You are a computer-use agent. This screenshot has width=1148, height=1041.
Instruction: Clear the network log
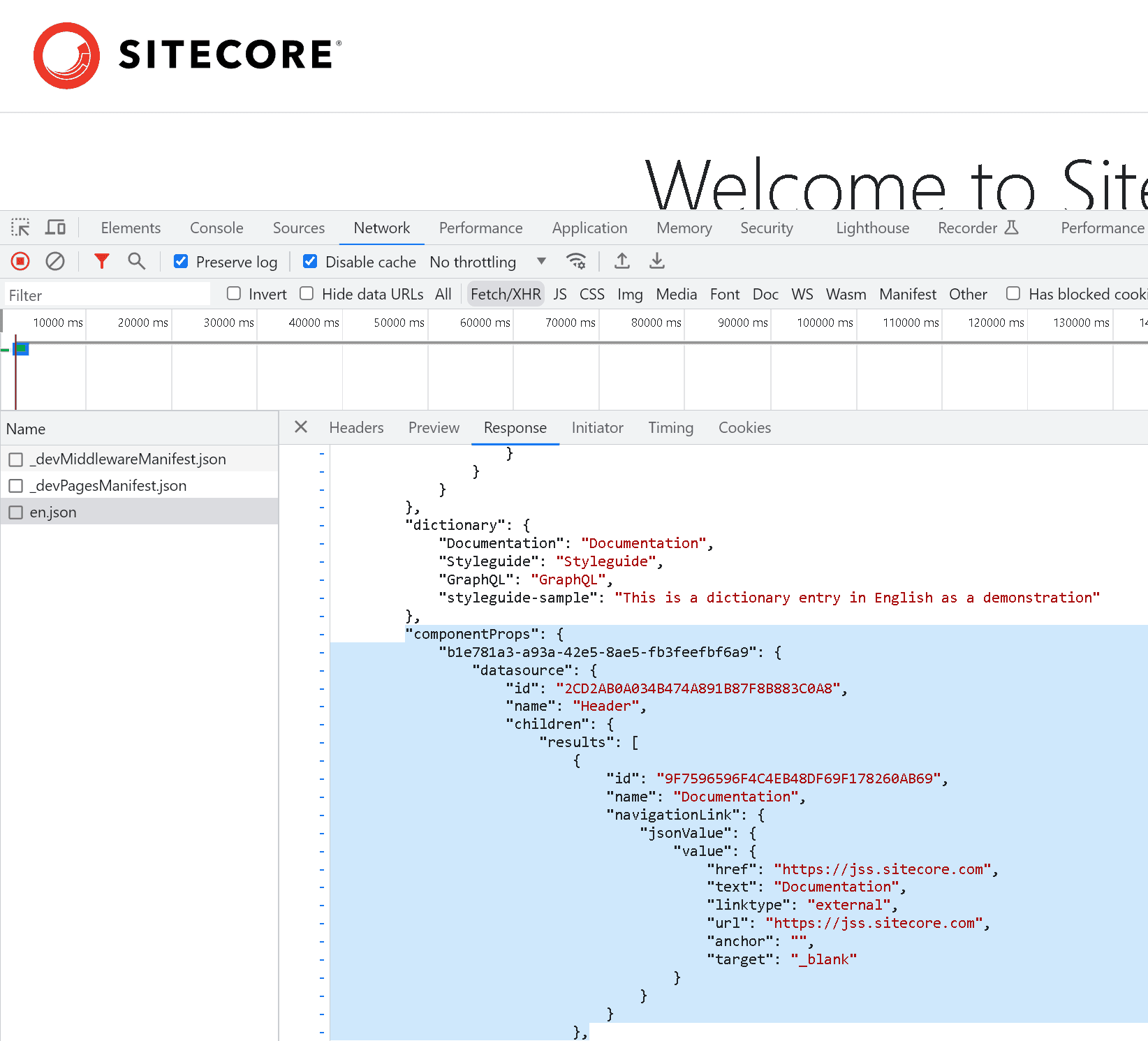(x=55, y=262)
